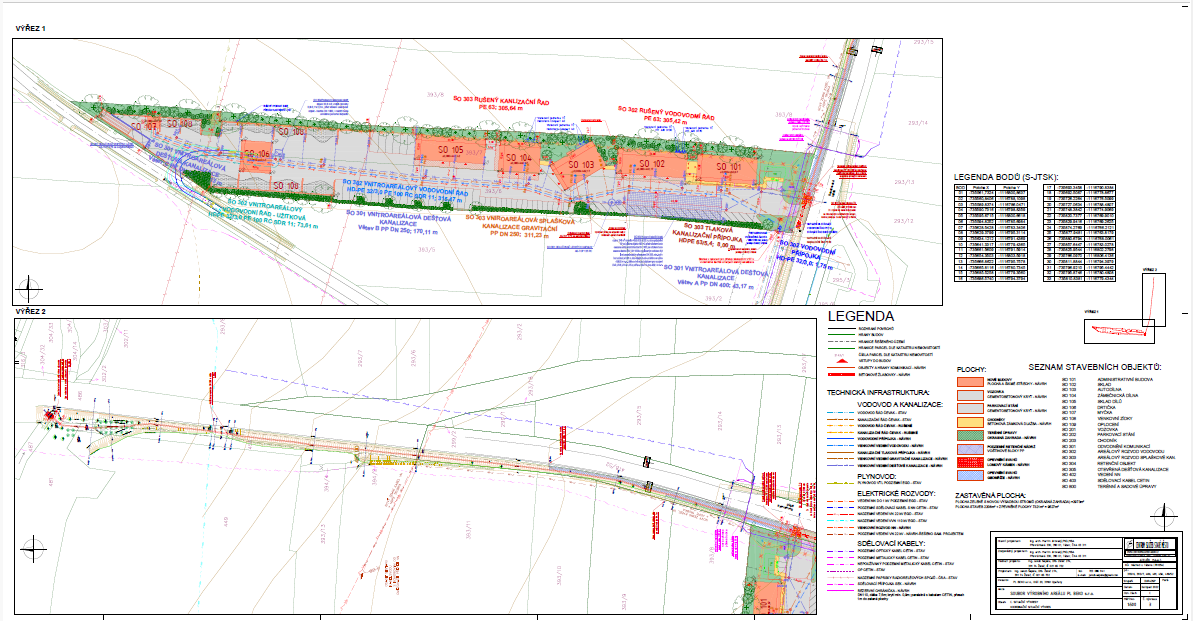The height and width of the screenshot is (621, 1193).
Task: Click the VÝŘEZ 2 outline in the key map
Action: [x=1153, y=300]
